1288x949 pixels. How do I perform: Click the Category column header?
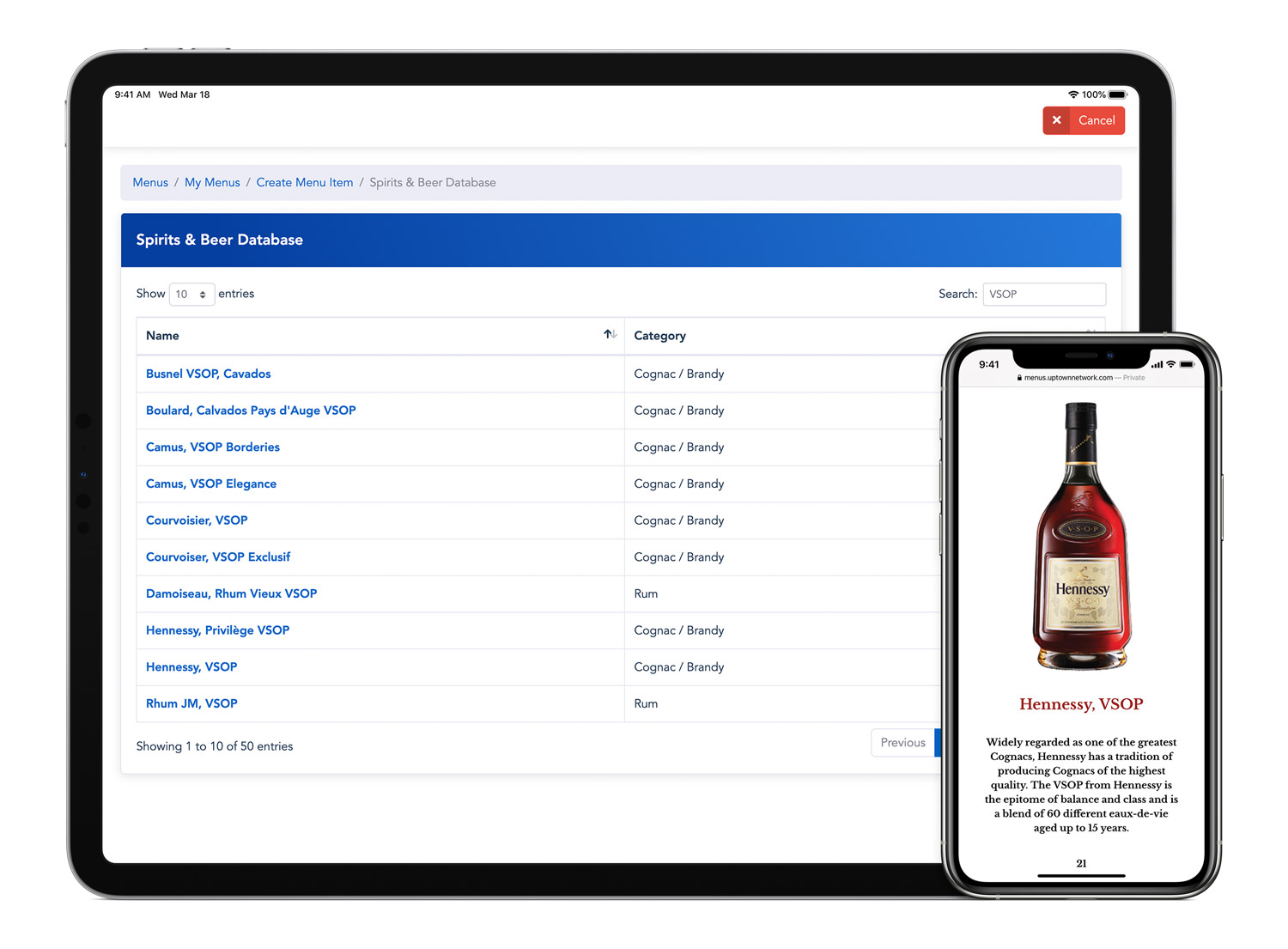(x=659, y=336)
